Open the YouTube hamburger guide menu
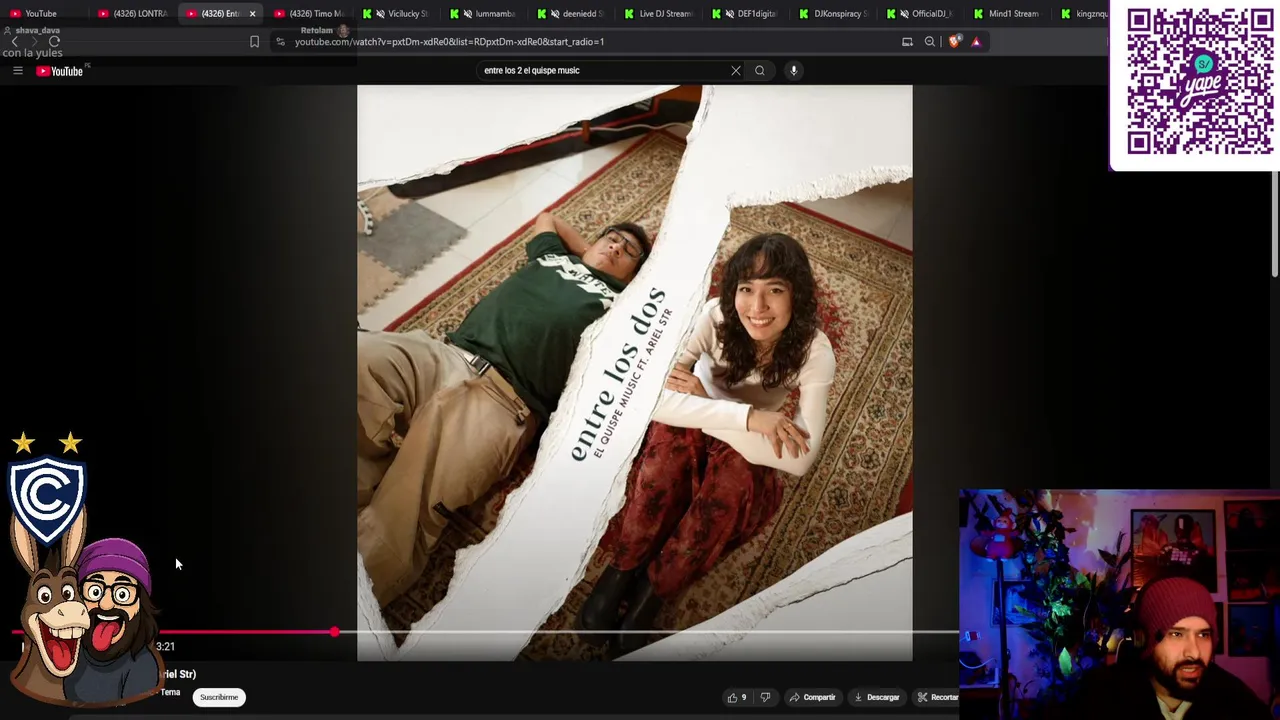 [x=17, y=71]
